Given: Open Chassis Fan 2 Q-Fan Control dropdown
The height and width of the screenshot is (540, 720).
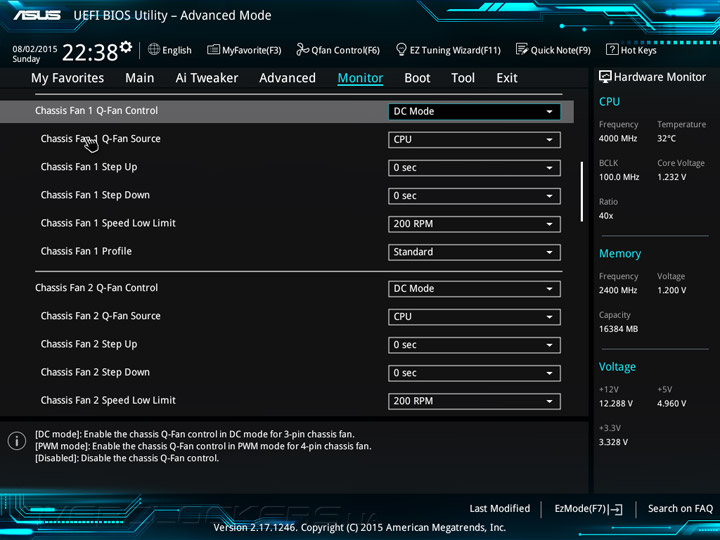Looking at the screenshot, I should click(x=474, y=289).
